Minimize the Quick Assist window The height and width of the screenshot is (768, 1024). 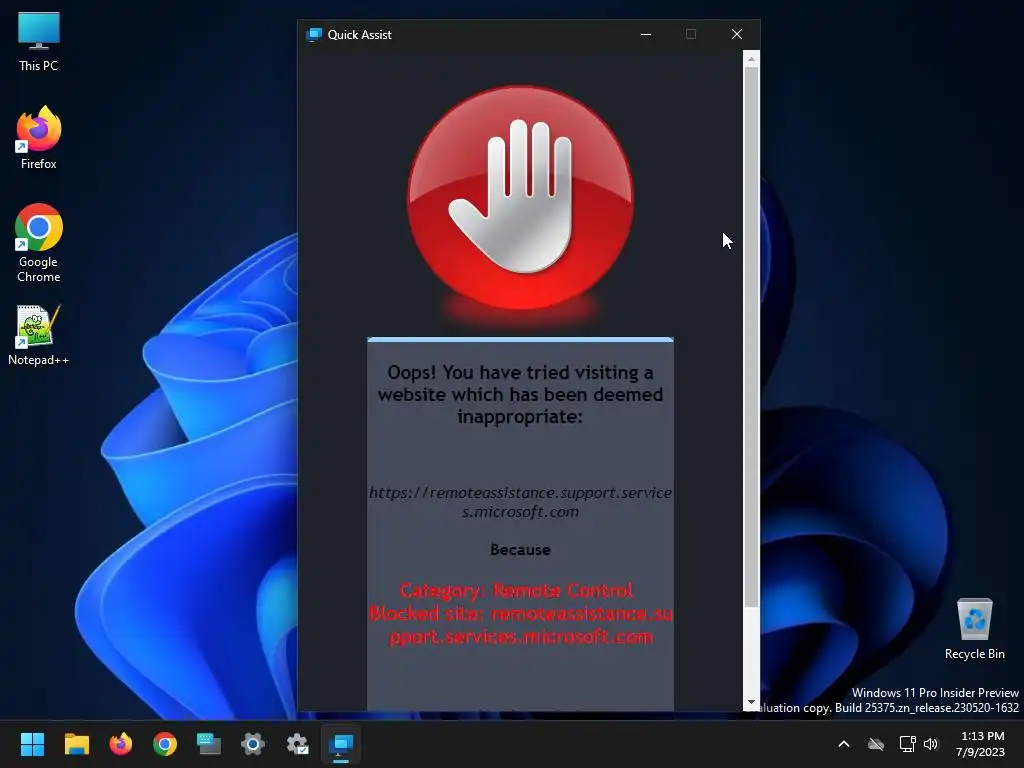646,35
